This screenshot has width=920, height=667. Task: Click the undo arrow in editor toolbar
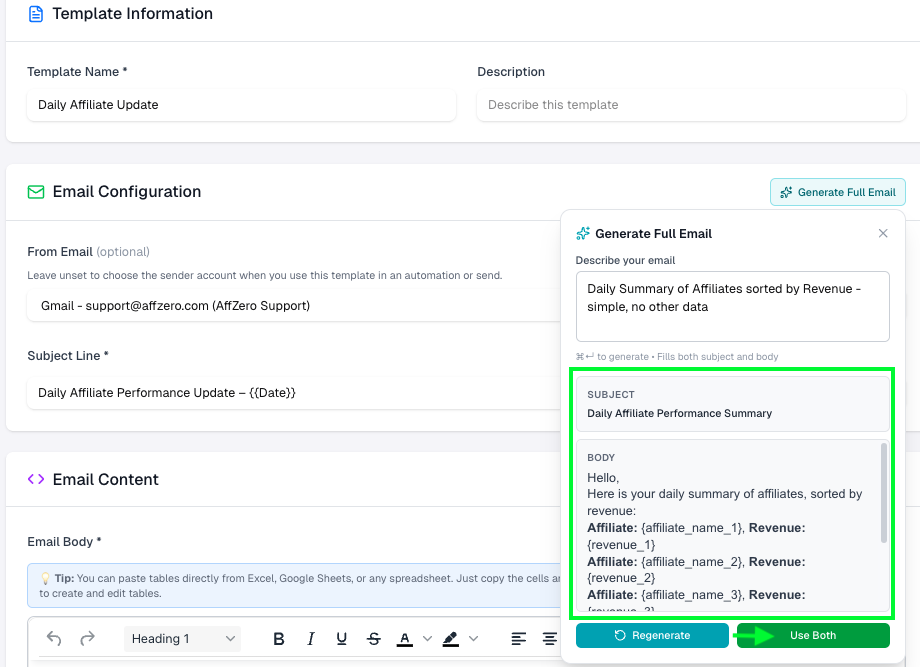coord(54,638)
